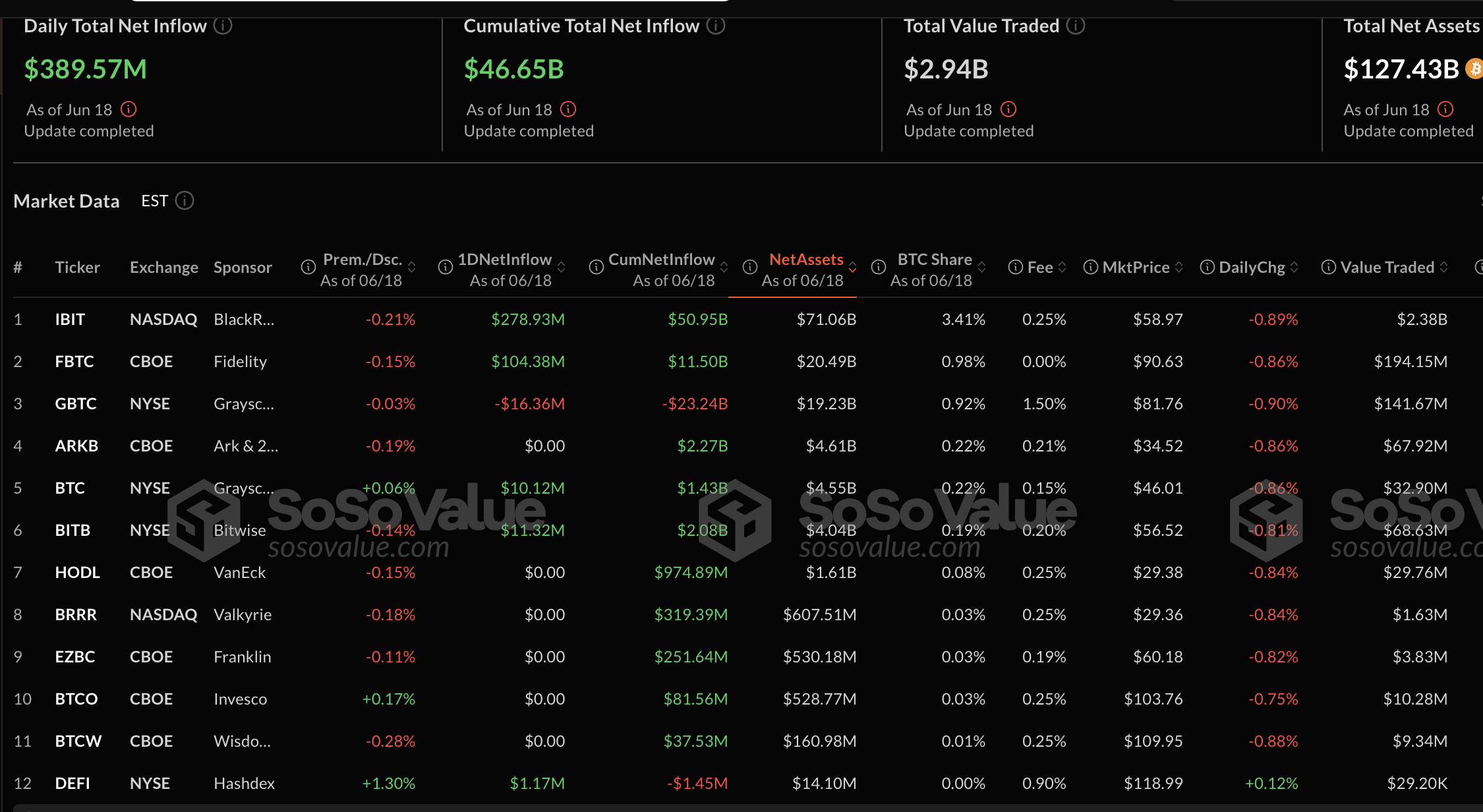Click info icon beside Daily Total Net Inflow
The width and height of the screenshot is (1483, 812).
223,26
